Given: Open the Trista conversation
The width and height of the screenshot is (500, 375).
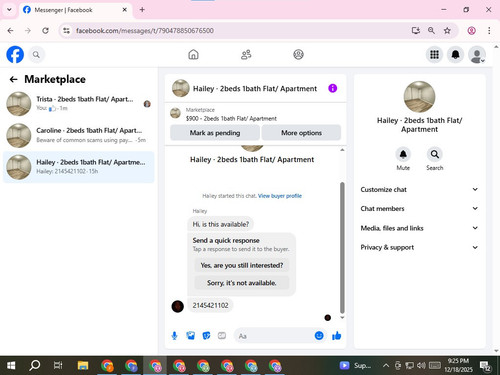Looking at the screenshot, I should point(79,104).
